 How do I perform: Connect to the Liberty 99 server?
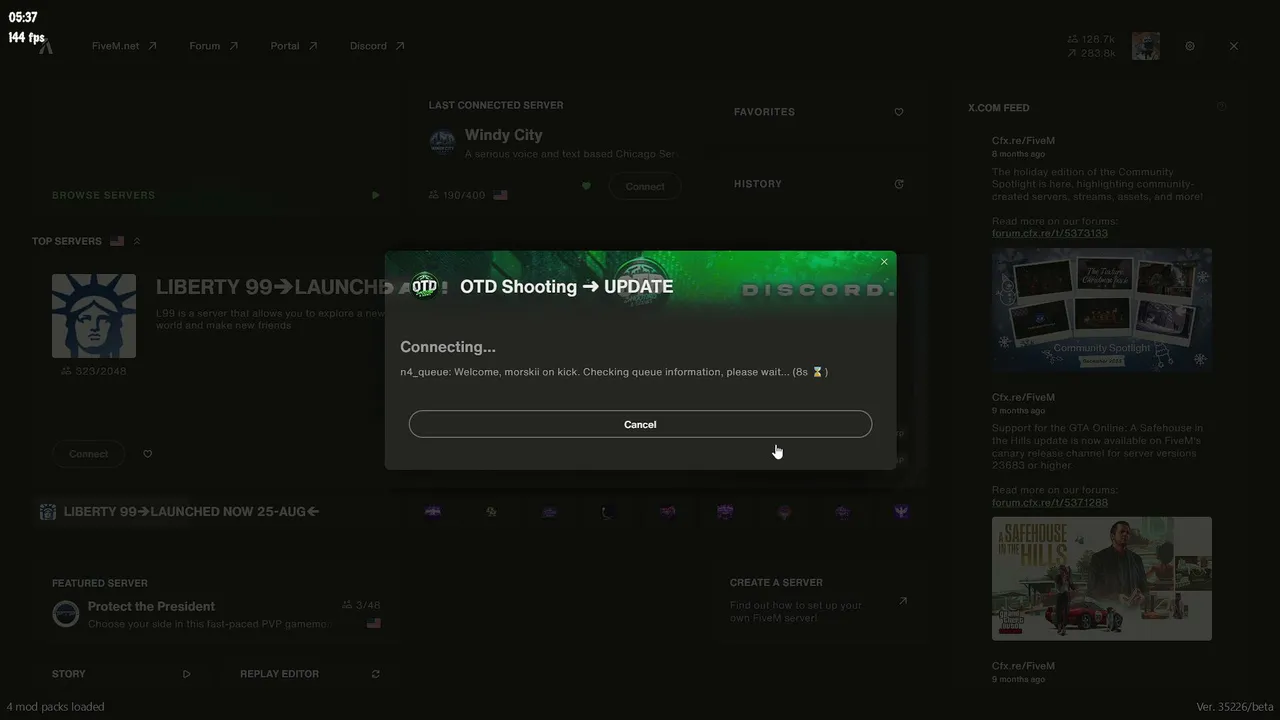point(88,454)
